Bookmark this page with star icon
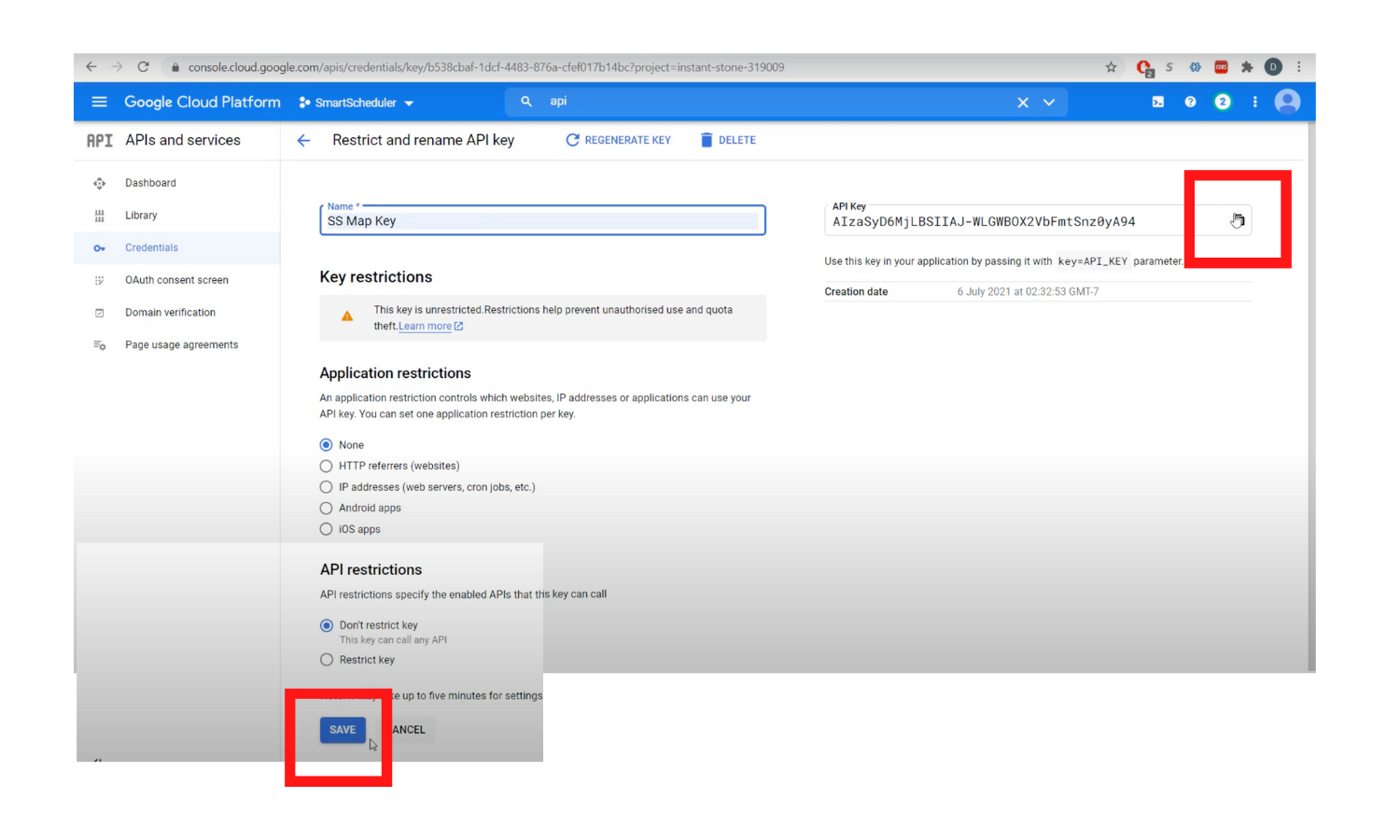 [1111, 67]
